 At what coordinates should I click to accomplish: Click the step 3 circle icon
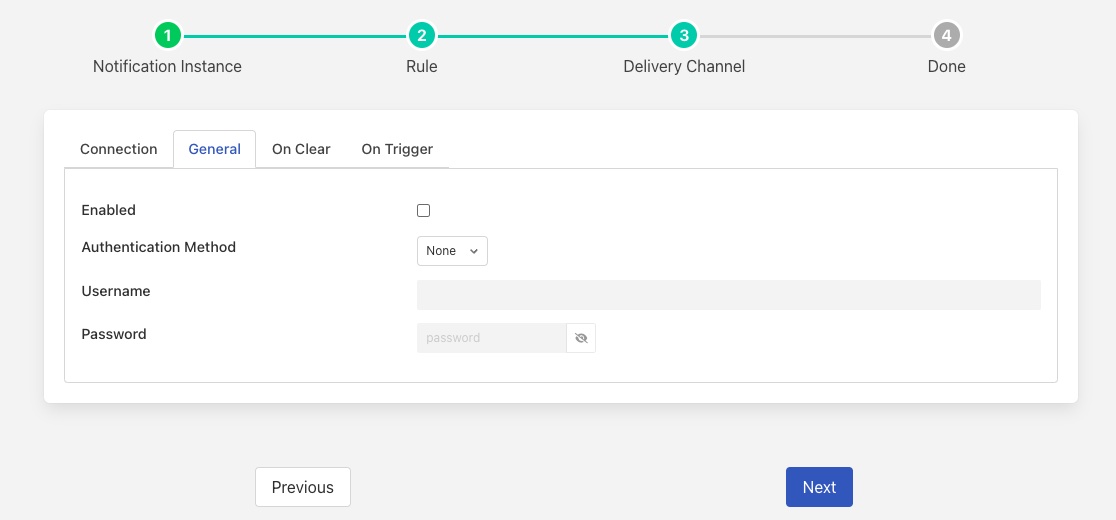tap(684, 36)
